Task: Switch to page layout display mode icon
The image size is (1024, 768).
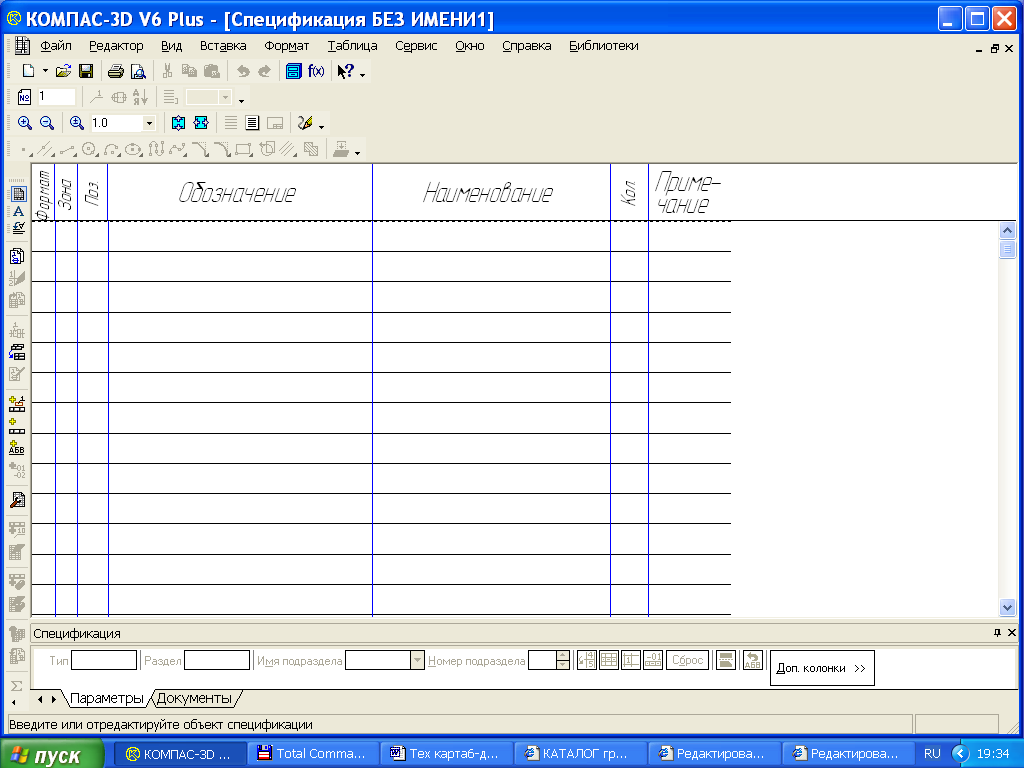Action: pos(252,123)
